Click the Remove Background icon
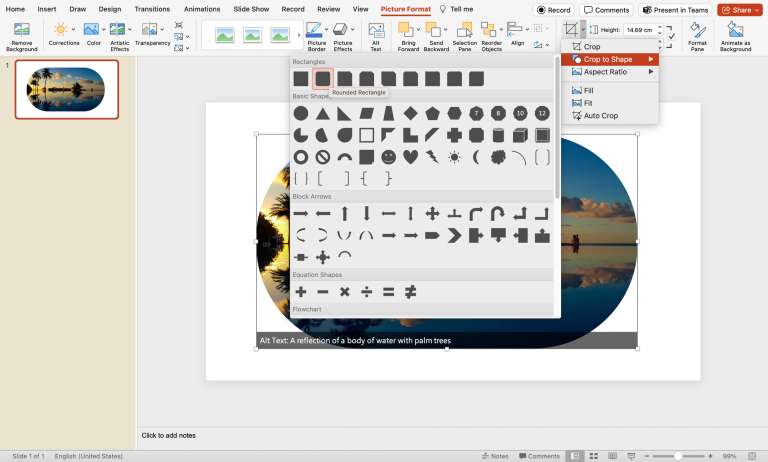 click(22, 30)
